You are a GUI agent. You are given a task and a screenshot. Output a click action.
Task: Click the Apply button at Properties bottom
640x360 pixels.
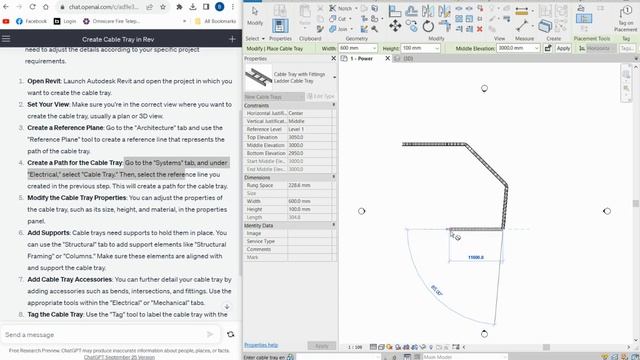click(322, 346)
